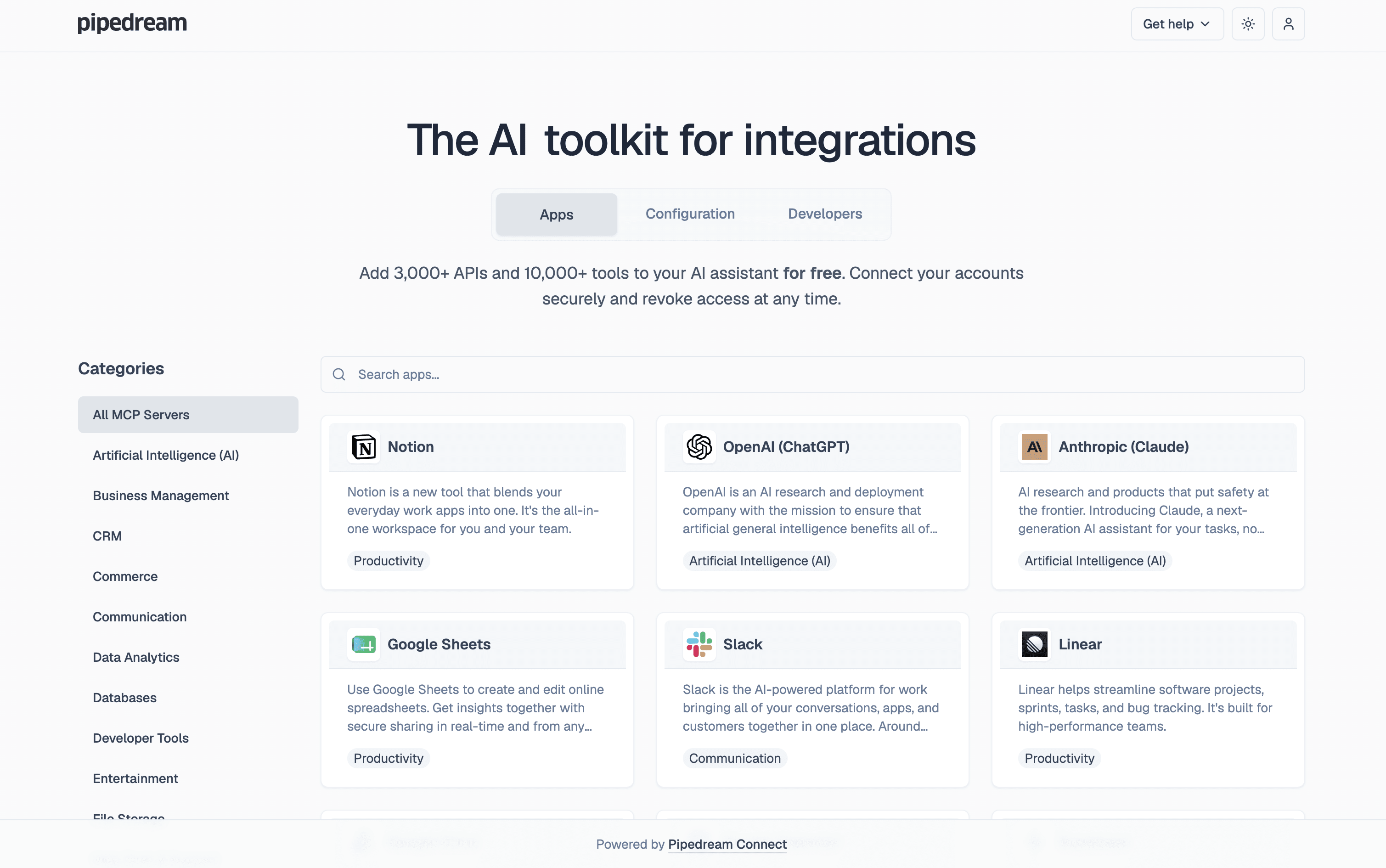Viewport: 1386px width, 868px height.
Task: Open the Google Sheets card title
Action: (x=439, y=644)
